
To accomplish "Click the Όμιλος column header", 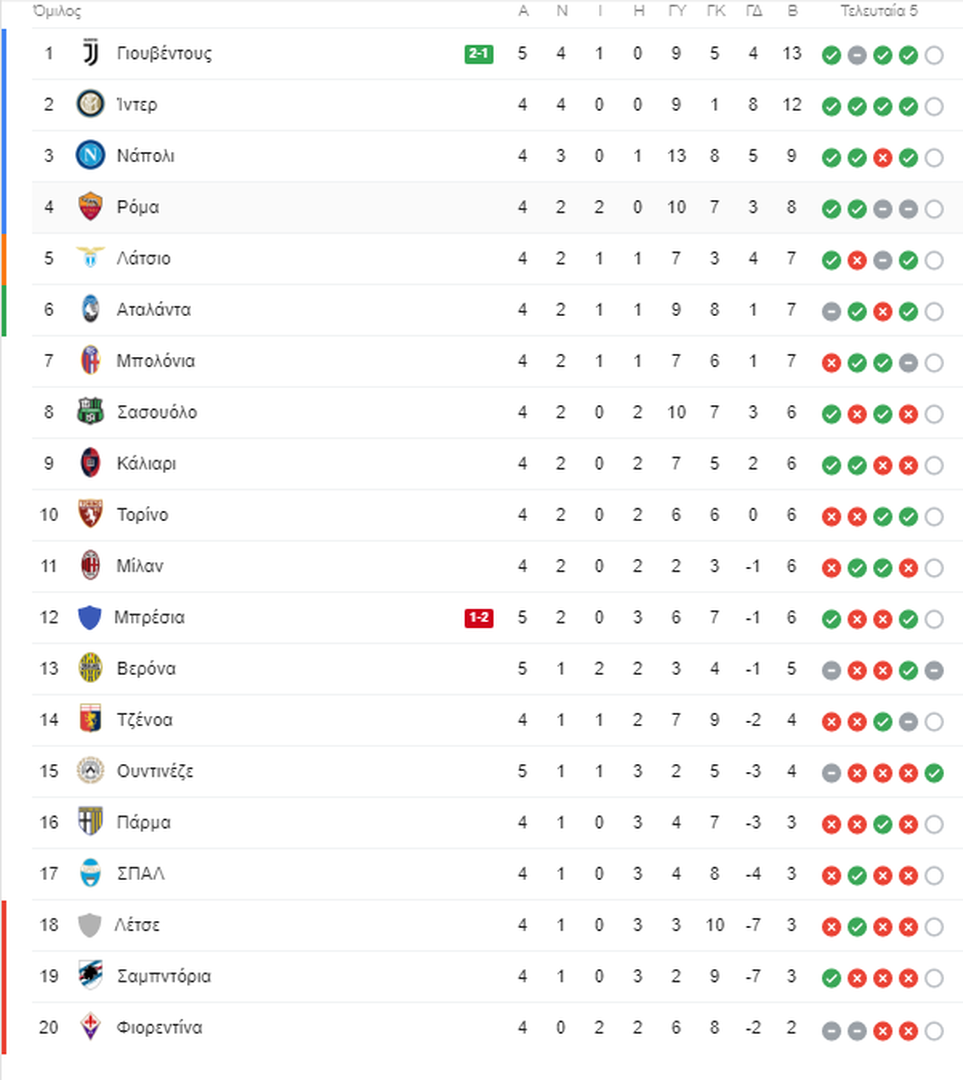I will (57, 11).
